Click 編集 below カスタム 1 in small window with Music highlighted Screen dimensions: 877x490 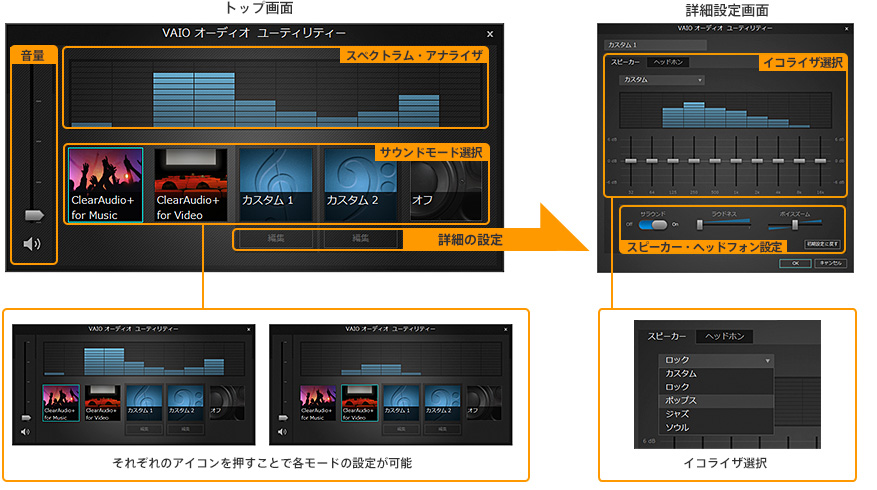[x=144, y=429]
